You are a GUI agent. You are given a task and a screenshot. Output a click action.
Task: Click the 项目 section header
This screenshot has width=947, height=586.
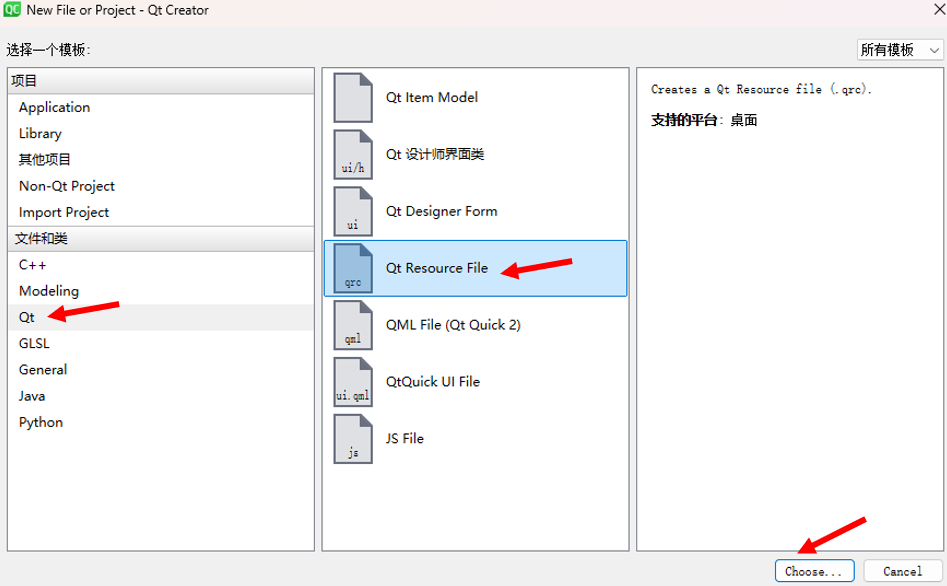coord(161,81)
